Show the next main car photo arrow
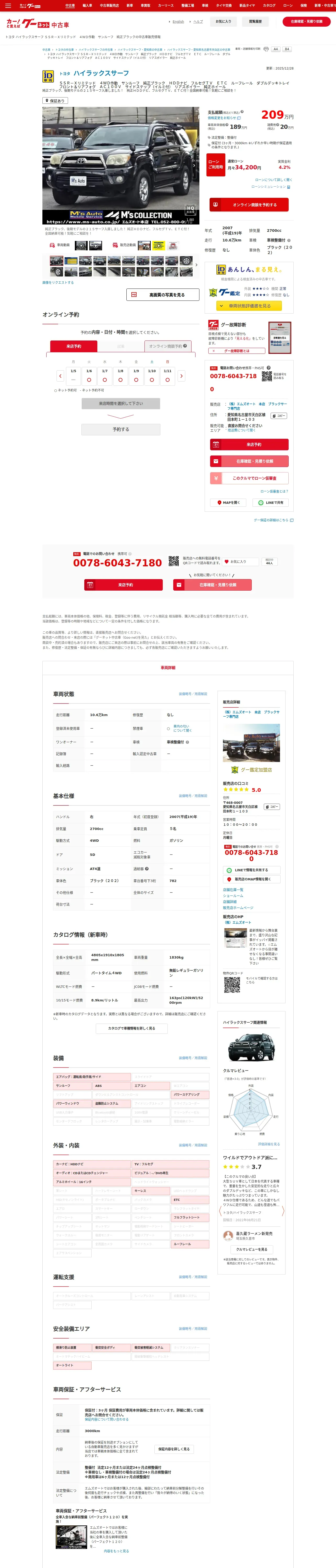The image size is (336, 1568). point(194,166)
